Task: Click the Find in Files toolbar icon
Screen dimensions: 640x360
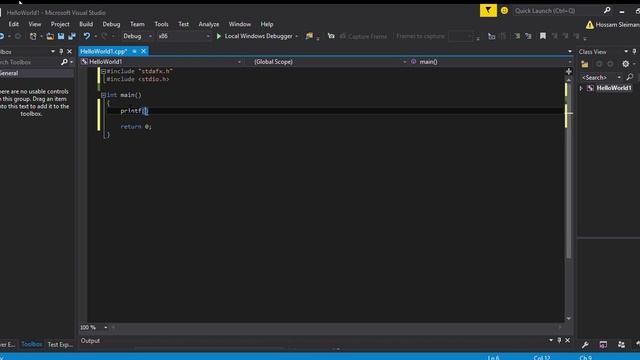Action: point(309,36)
